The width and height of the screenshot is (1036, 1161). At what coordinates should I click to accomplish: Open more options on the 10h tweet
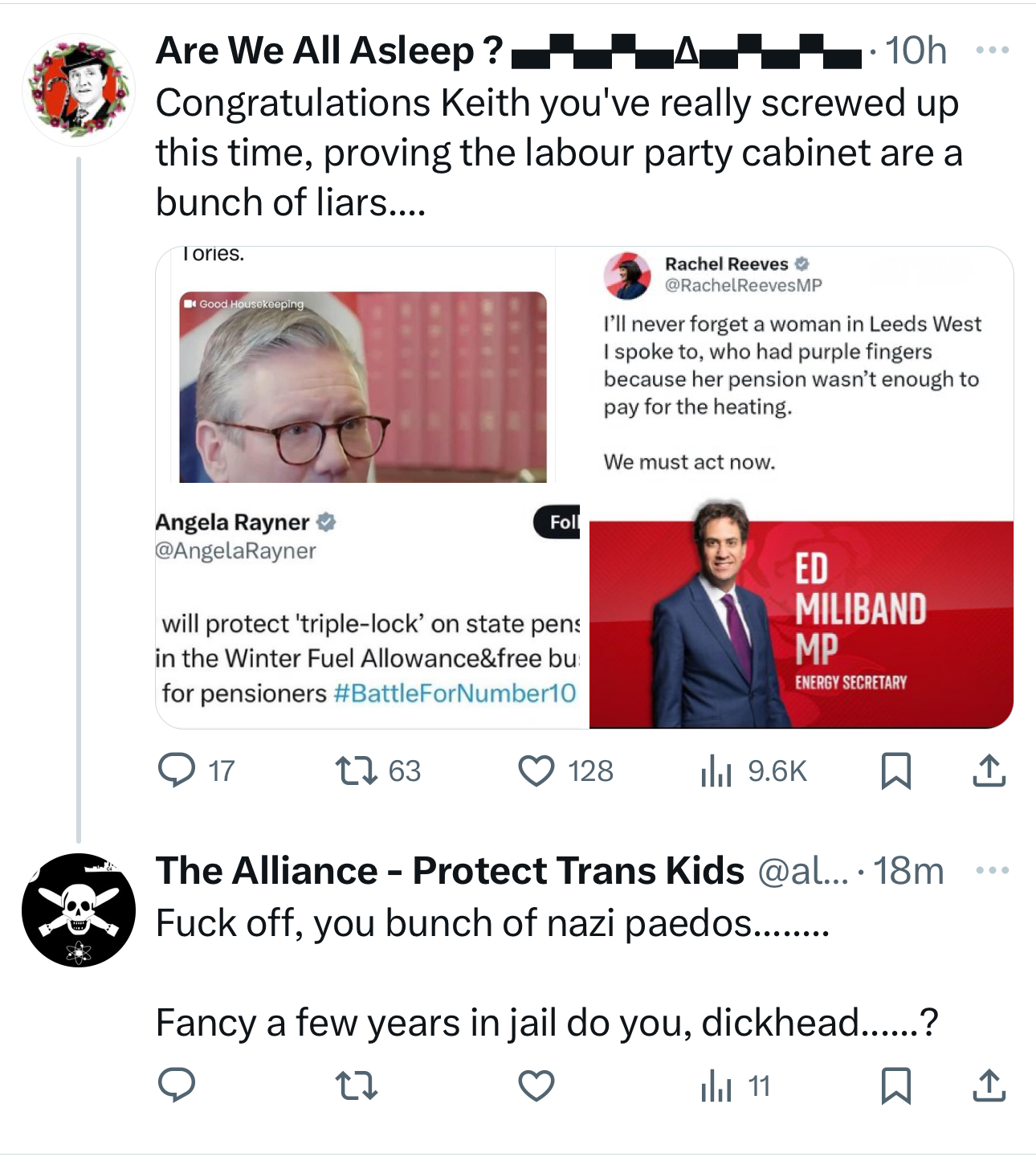pyautogui.click(x=992, y=51)
